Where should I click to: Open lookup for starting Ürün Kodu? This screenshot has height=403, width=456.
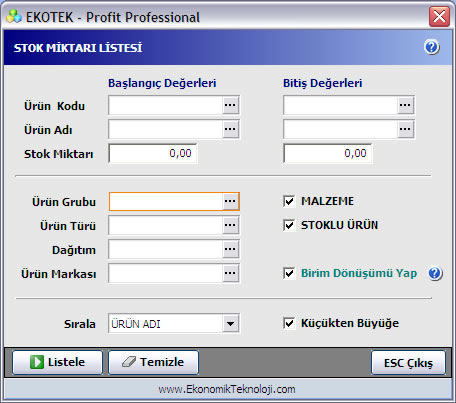pos(230,105)
